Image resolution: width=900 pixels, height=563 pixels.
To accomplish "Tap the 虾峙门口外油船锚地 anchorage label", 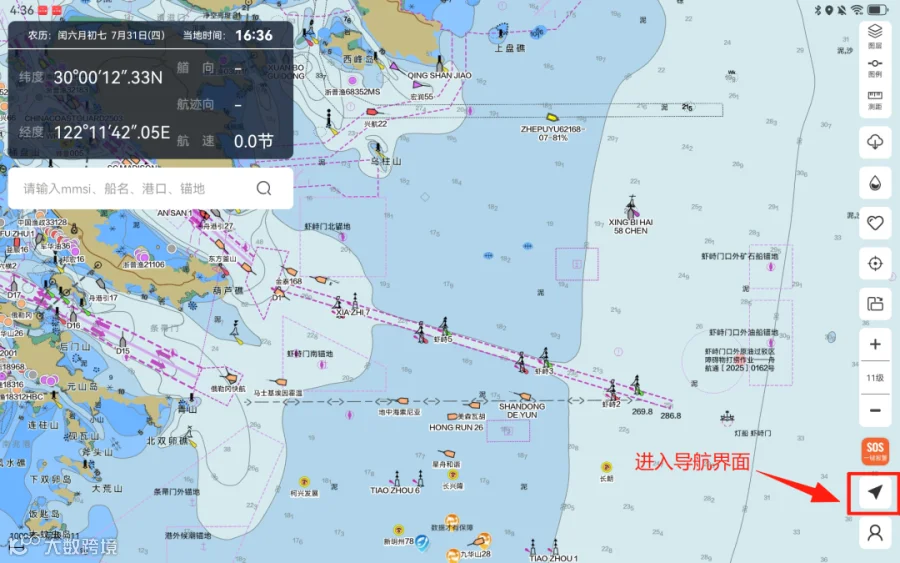I will (x=744, y=332).
